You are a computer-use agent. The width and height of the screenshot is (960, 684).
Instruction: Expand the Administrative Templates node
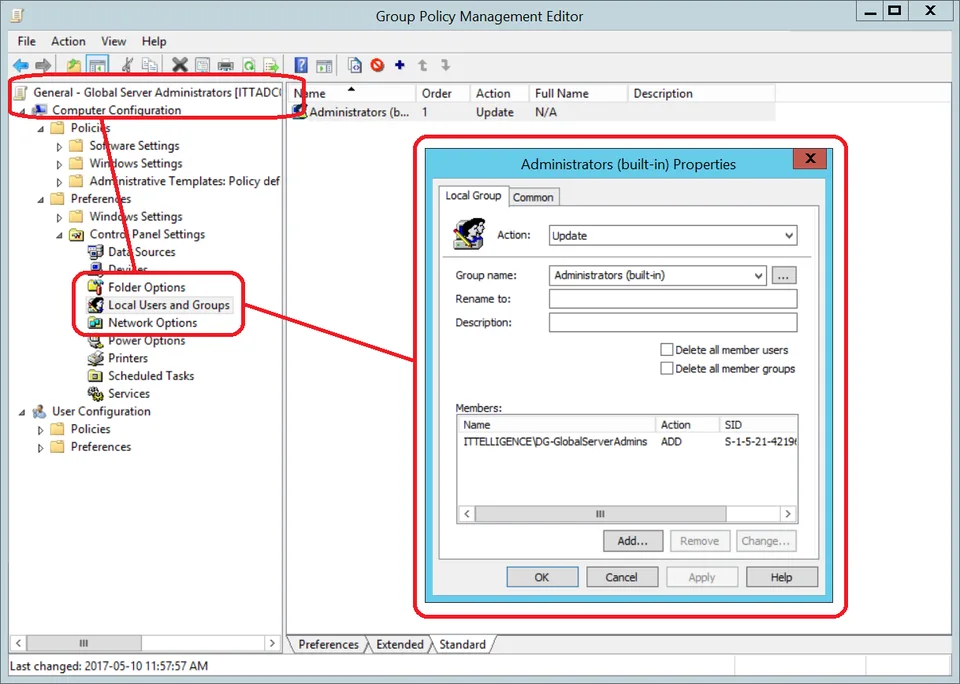59,182
